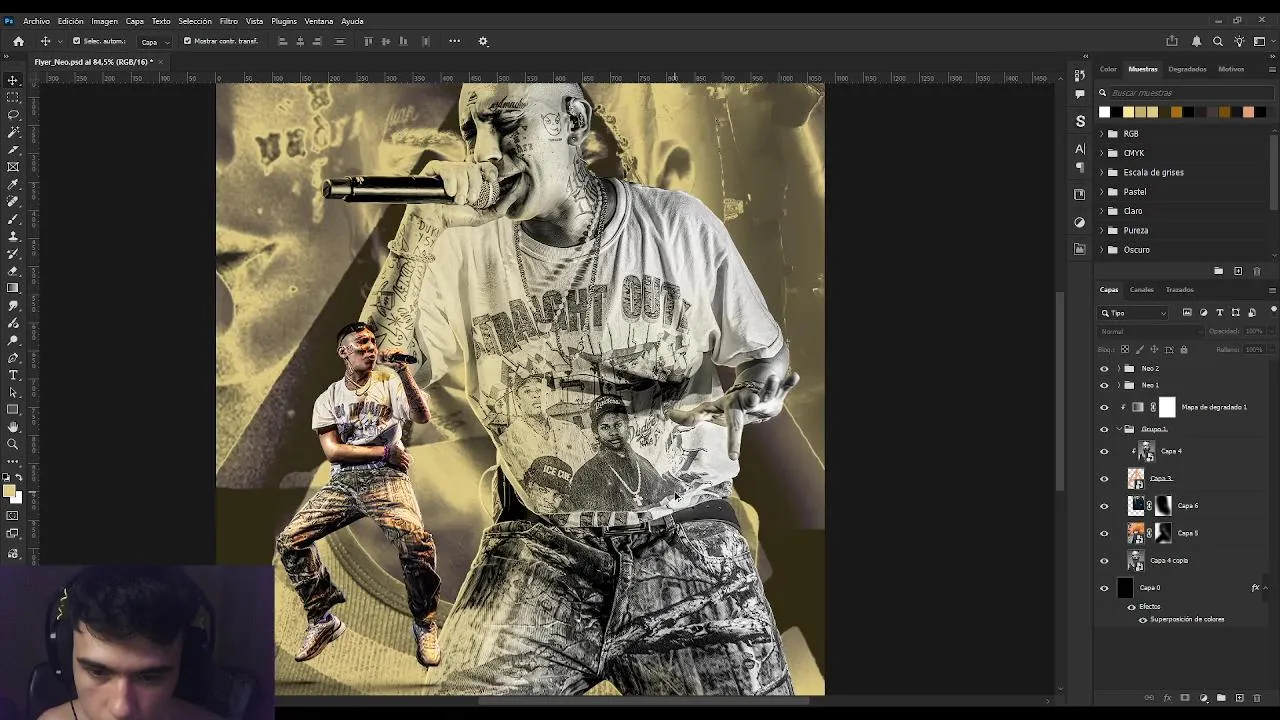The image size is (1280, 720).
Task: Select the Horizontal Type tool
Action: pos(13,375)
